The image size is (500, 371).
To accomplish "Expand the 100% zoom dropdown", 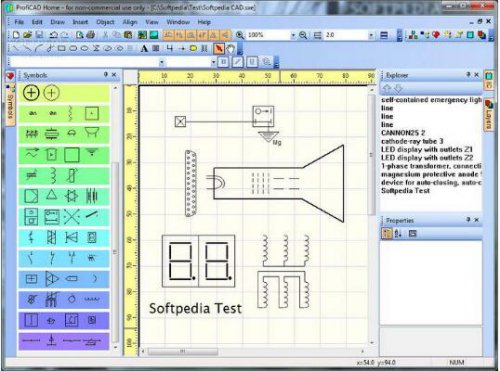I will (x=293, y=35).
